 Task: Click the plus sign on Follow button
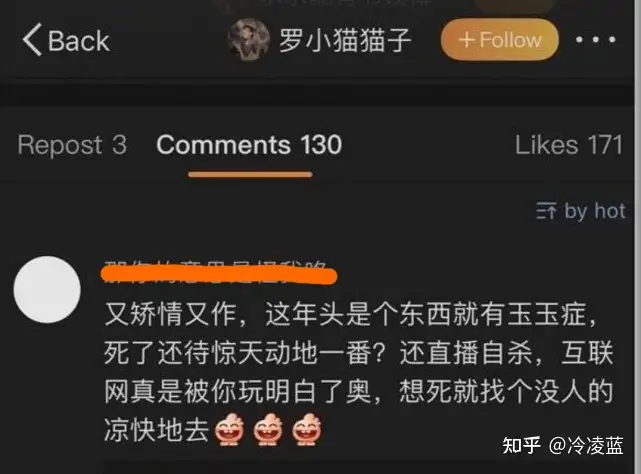point(466,40)
